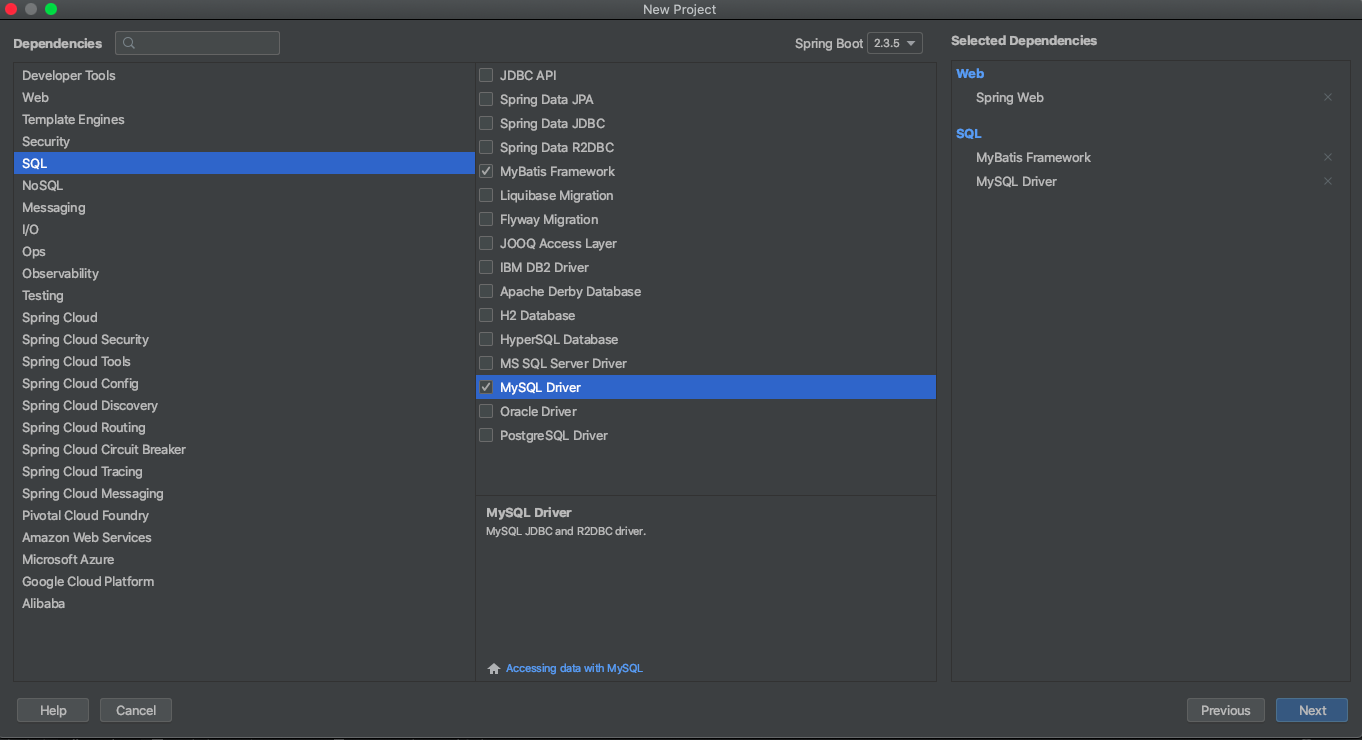Check MS SQL Server Driver checkbox
Screen dimensions: 1362x740
[x=486, y=363]
